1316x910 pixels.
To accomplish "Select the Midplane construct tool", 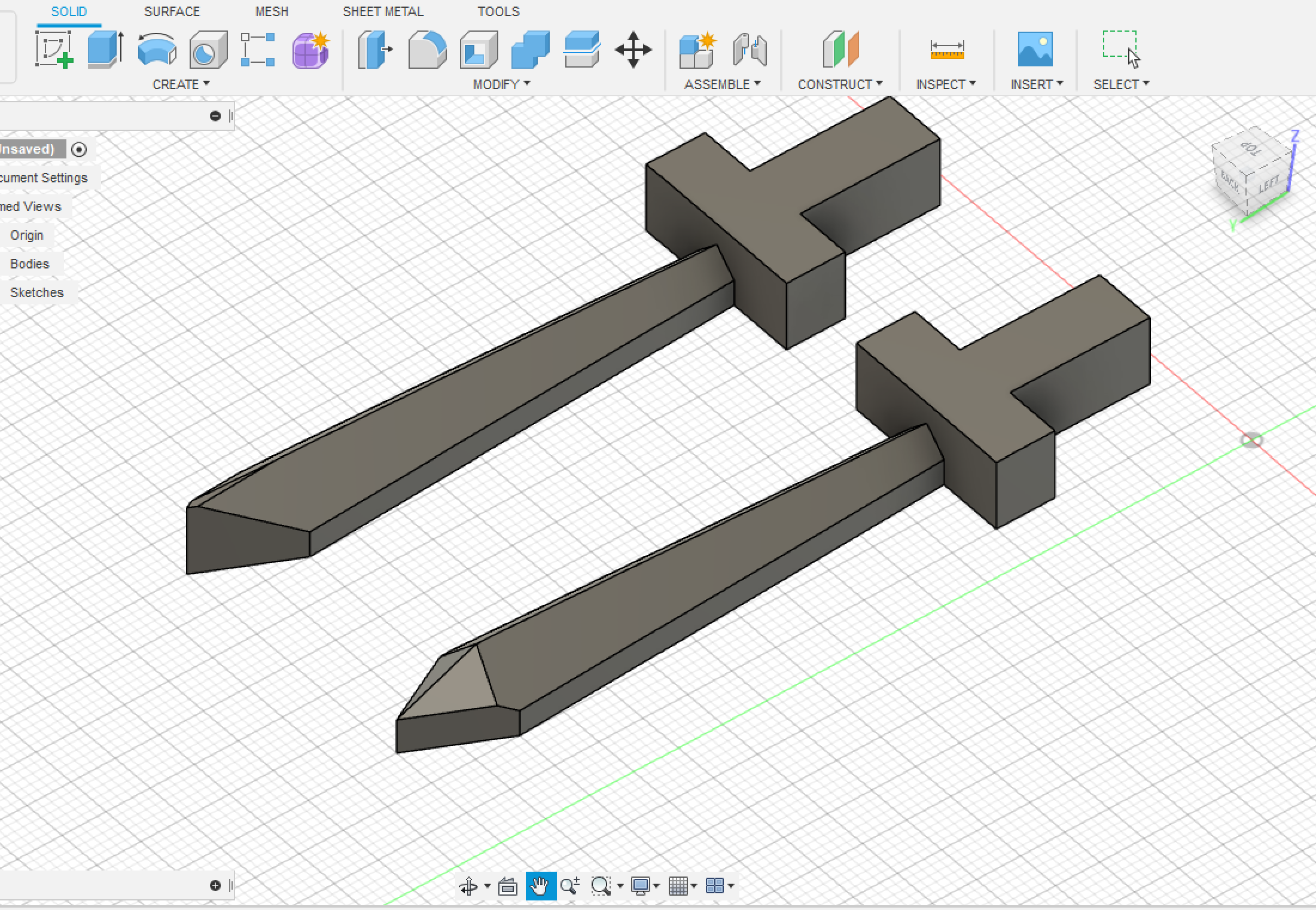I will [x=840, y=50].
